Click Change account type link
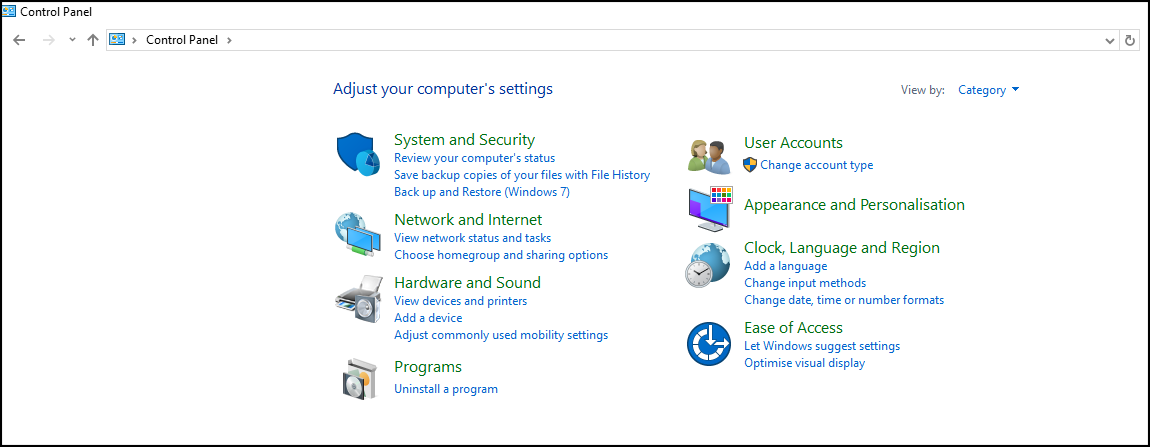This screenshot has width=1150, height=447. 816,165
